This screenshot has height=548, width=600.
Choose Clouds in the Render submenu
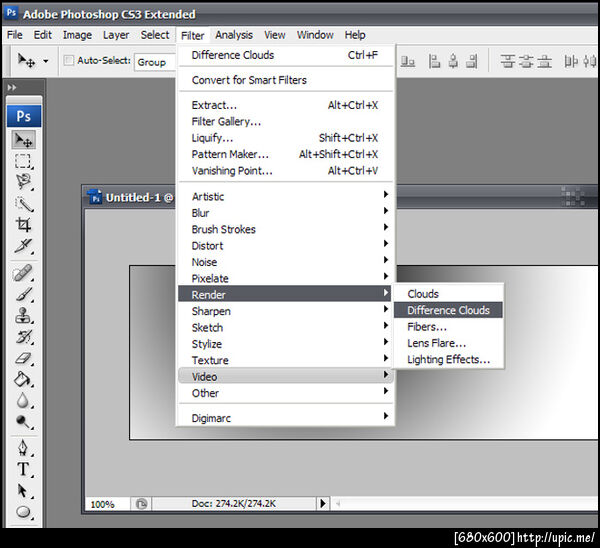pyautogui.click(x=448, y=294)
